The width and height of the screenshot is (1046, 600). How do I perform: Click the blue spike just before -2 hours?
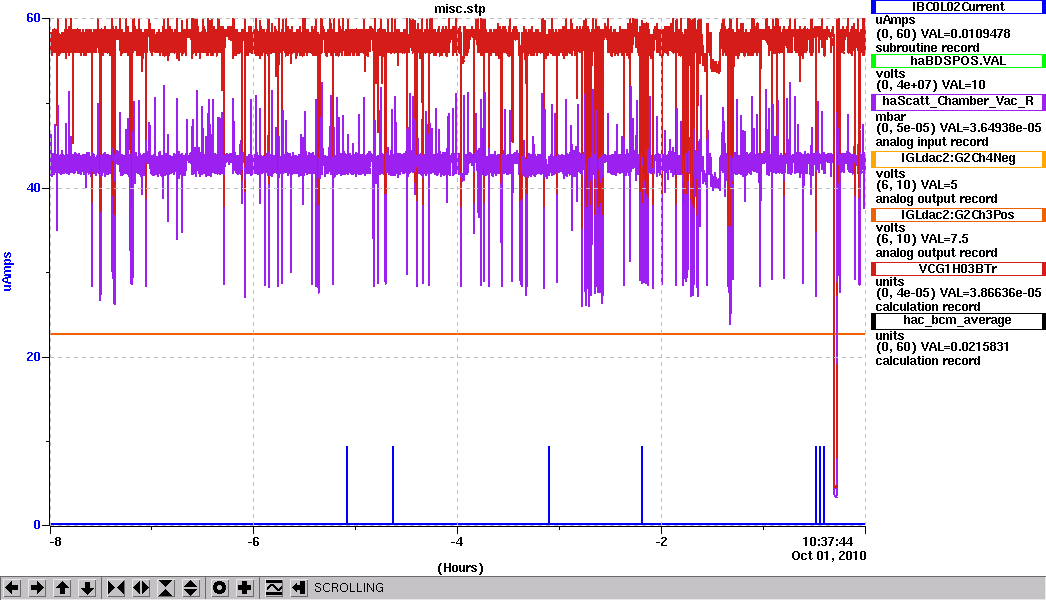[642, 485]
